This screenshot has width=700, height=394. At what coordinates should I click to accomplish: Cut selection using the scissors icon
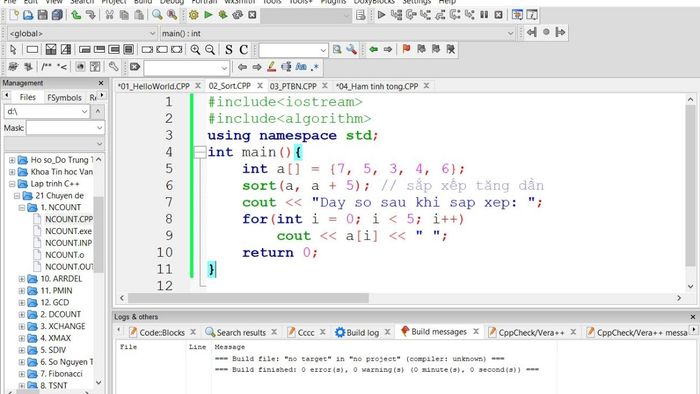(109, 15)
